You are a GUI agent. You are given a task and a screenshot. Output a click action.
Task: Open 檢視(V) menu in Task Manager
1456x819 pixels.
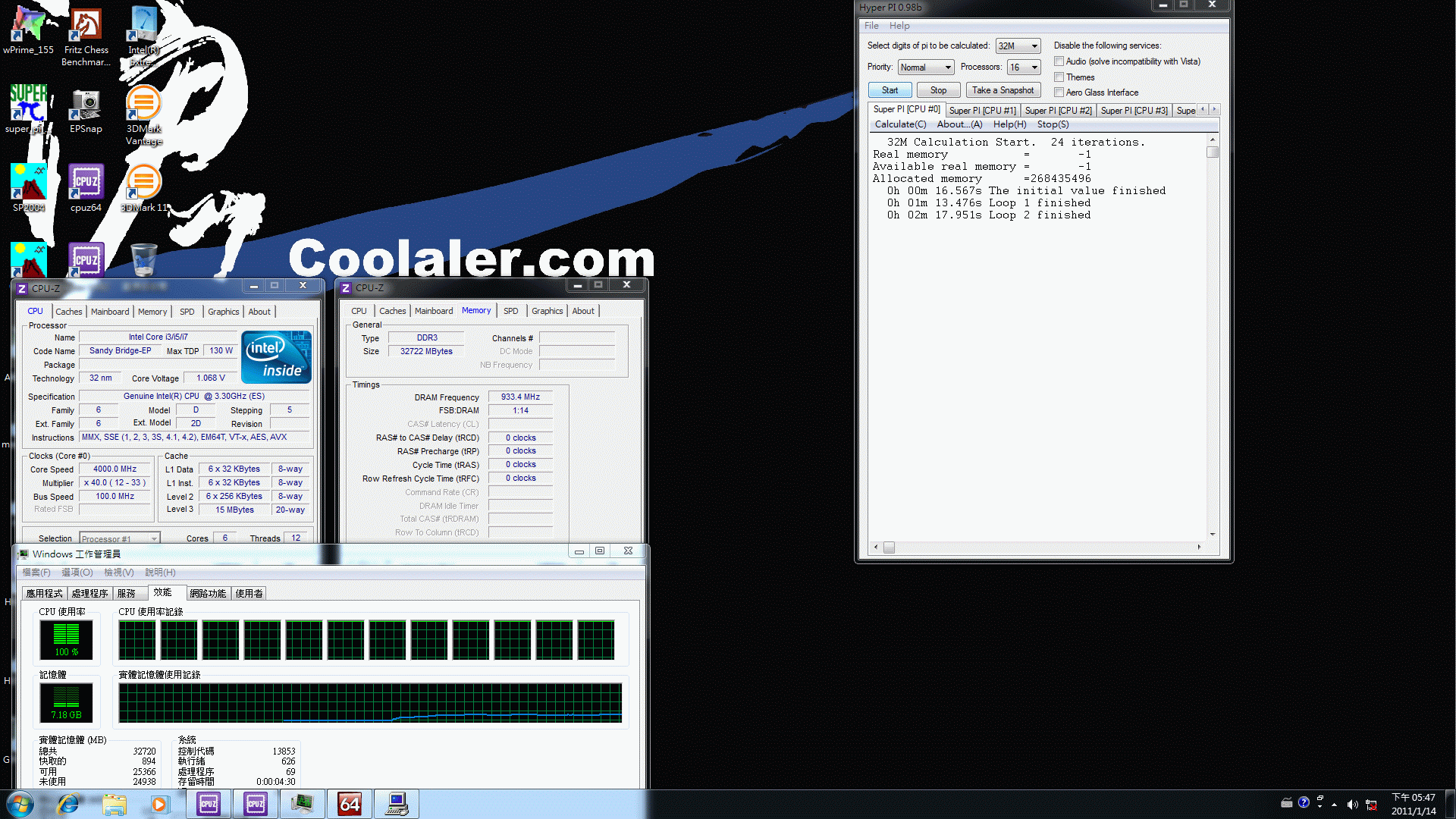tap(118, 573)
